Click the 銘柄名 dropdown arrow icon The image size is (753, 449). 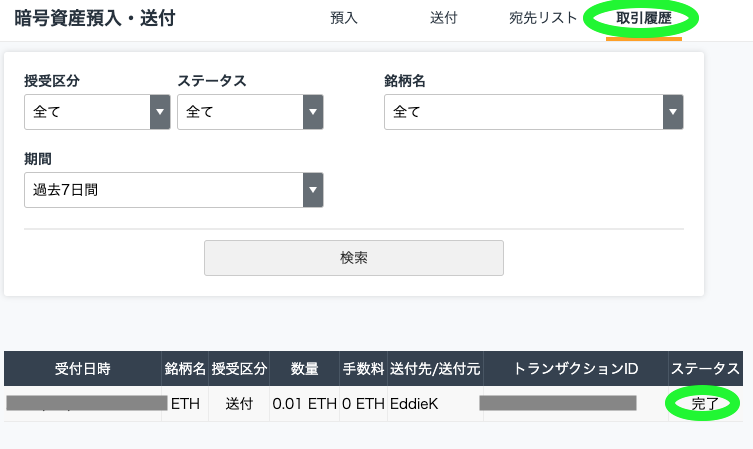pos(673,112)
